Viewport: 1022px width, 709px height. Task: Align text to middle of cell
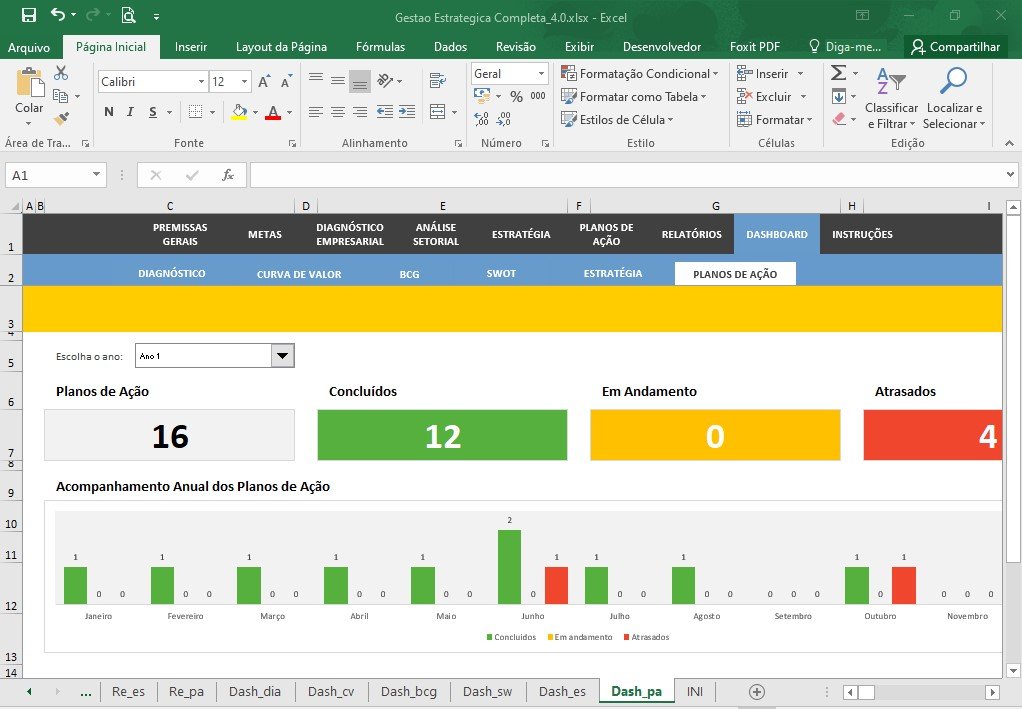coord(338,81)
